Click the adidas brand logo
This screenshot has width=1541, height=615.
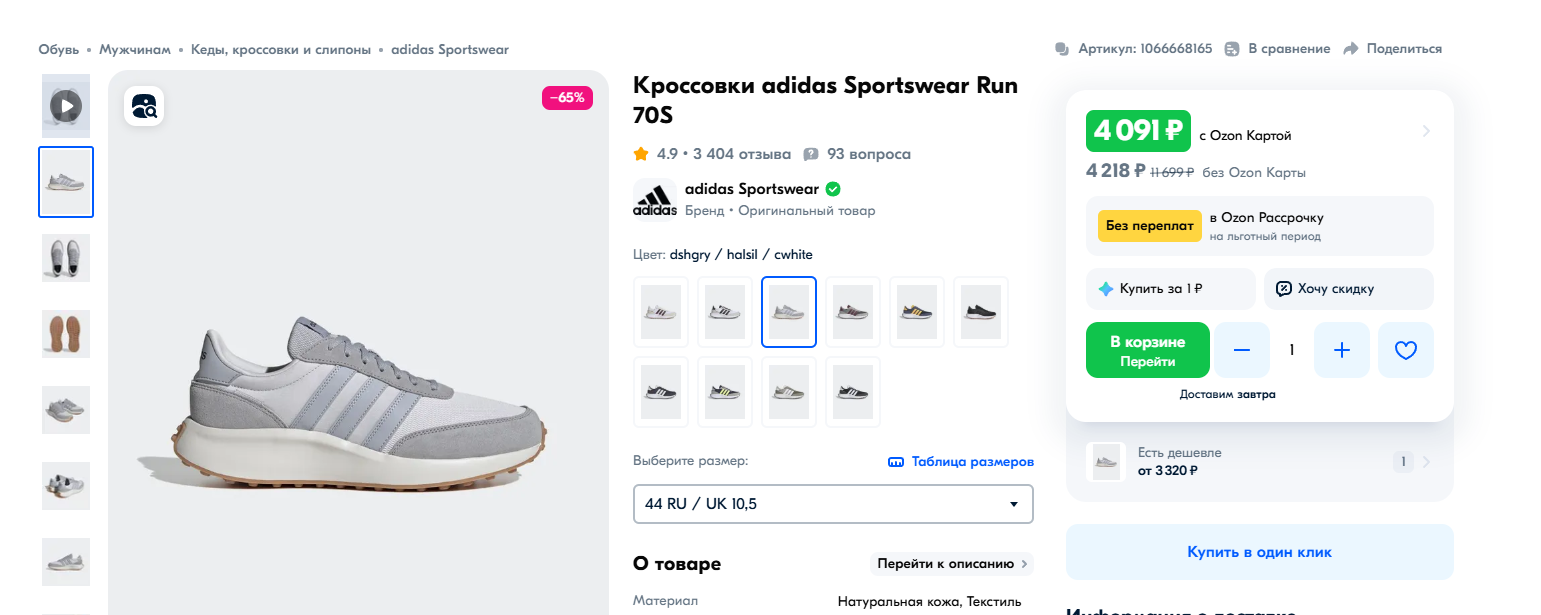(654, 199)
